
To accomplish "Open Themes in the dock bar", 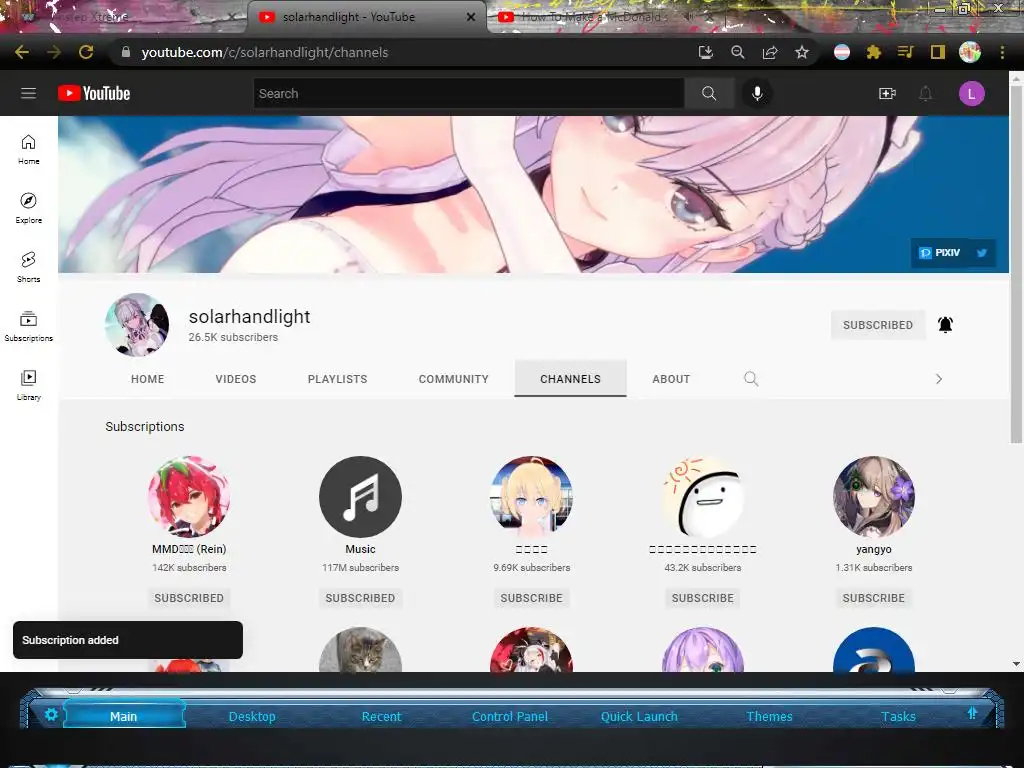I will [x=769, y=716].
